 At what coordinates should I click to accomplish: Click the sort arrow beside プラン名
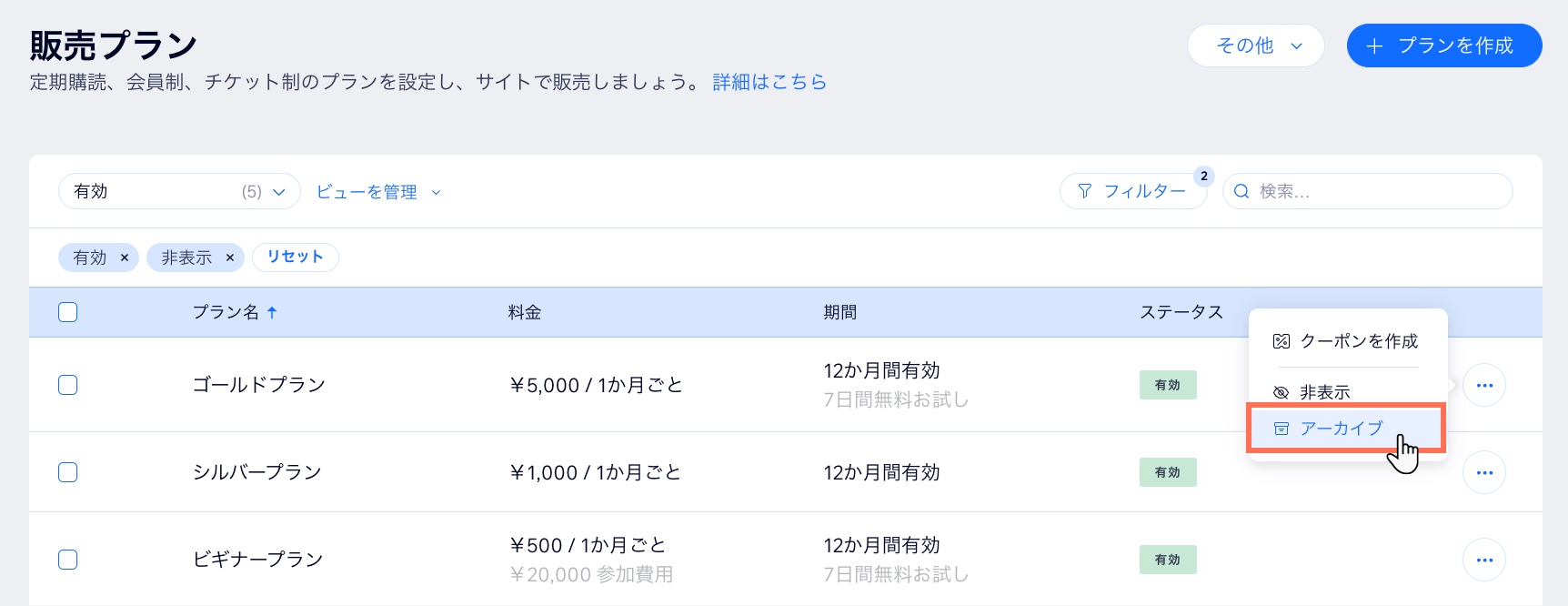pyautogui.click(x=272, y=312)
